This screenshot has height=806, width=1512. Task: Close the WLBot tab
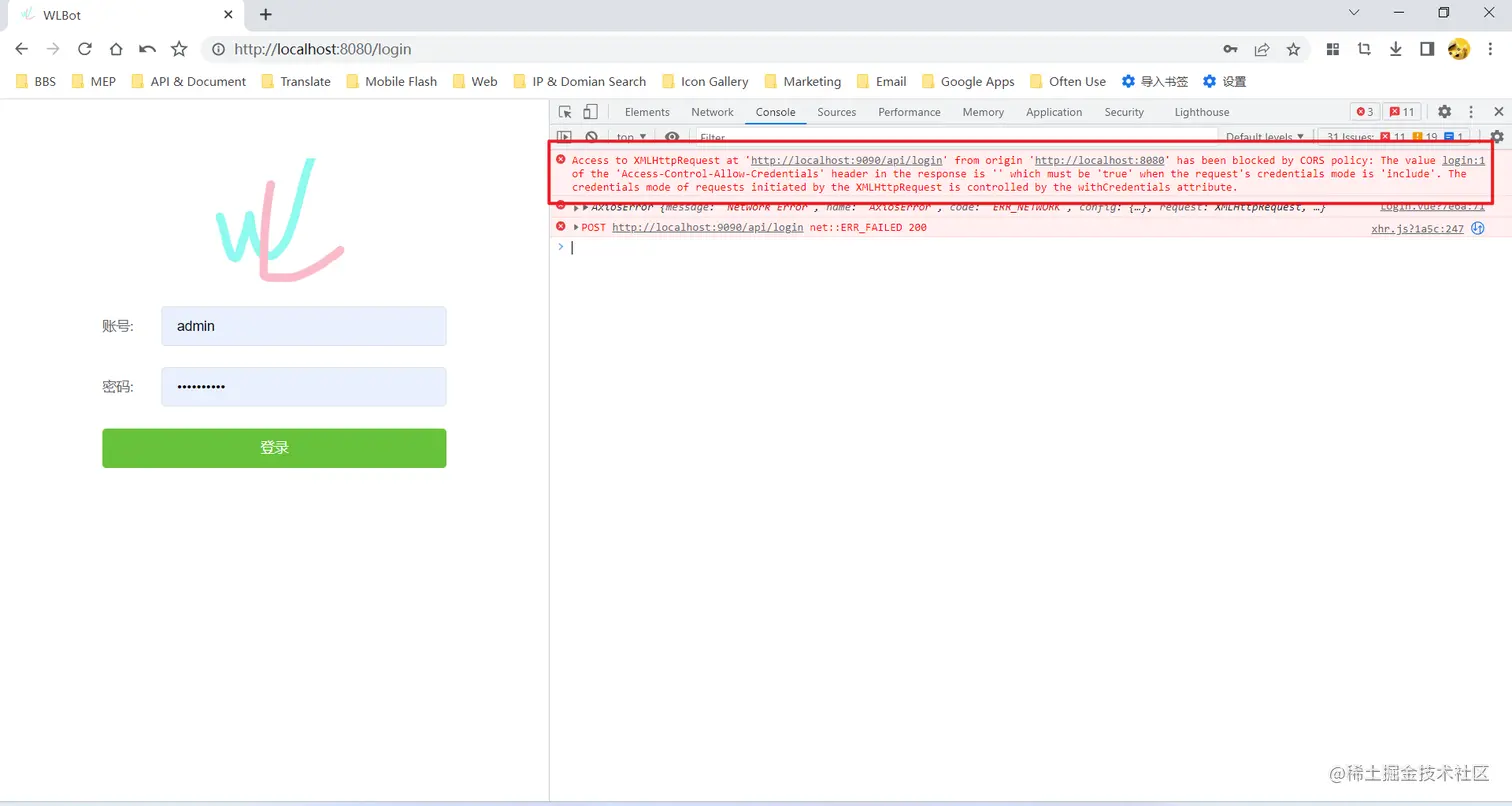pos(229,15)
